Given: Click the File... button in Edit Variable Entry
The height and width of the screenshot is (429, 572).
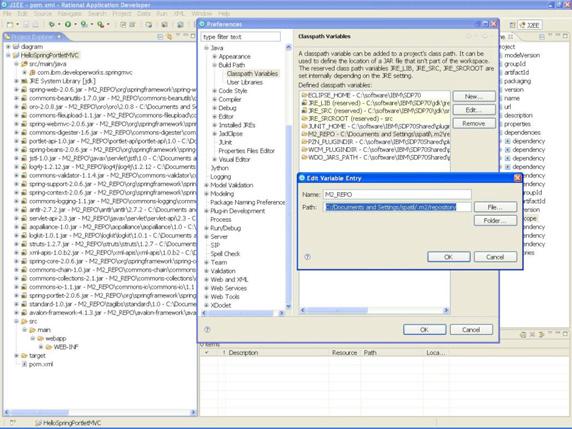Looking at the screenshot, I should (x=495, y=207).
